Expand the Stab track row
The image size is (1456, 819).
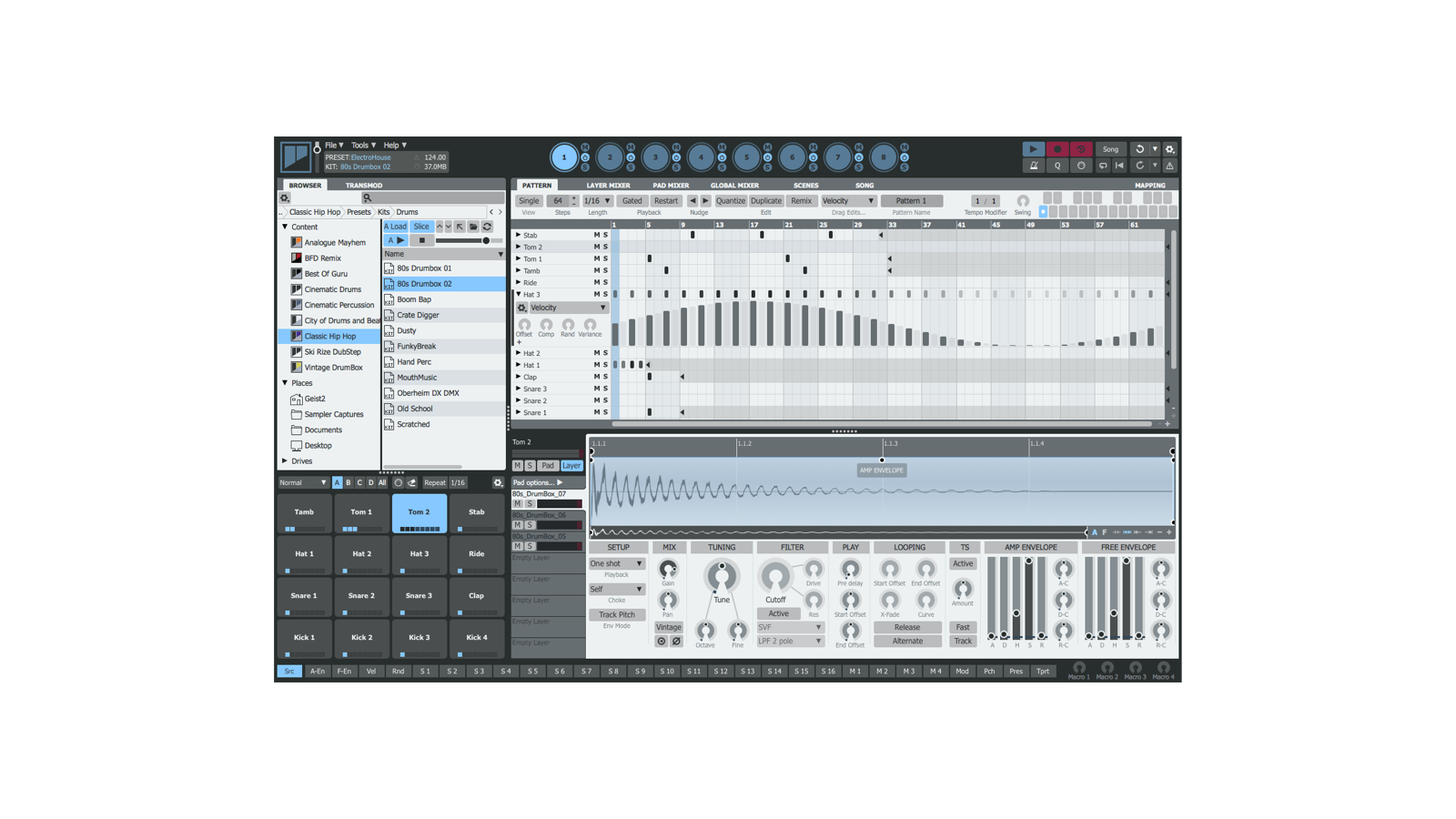[519, 235]
